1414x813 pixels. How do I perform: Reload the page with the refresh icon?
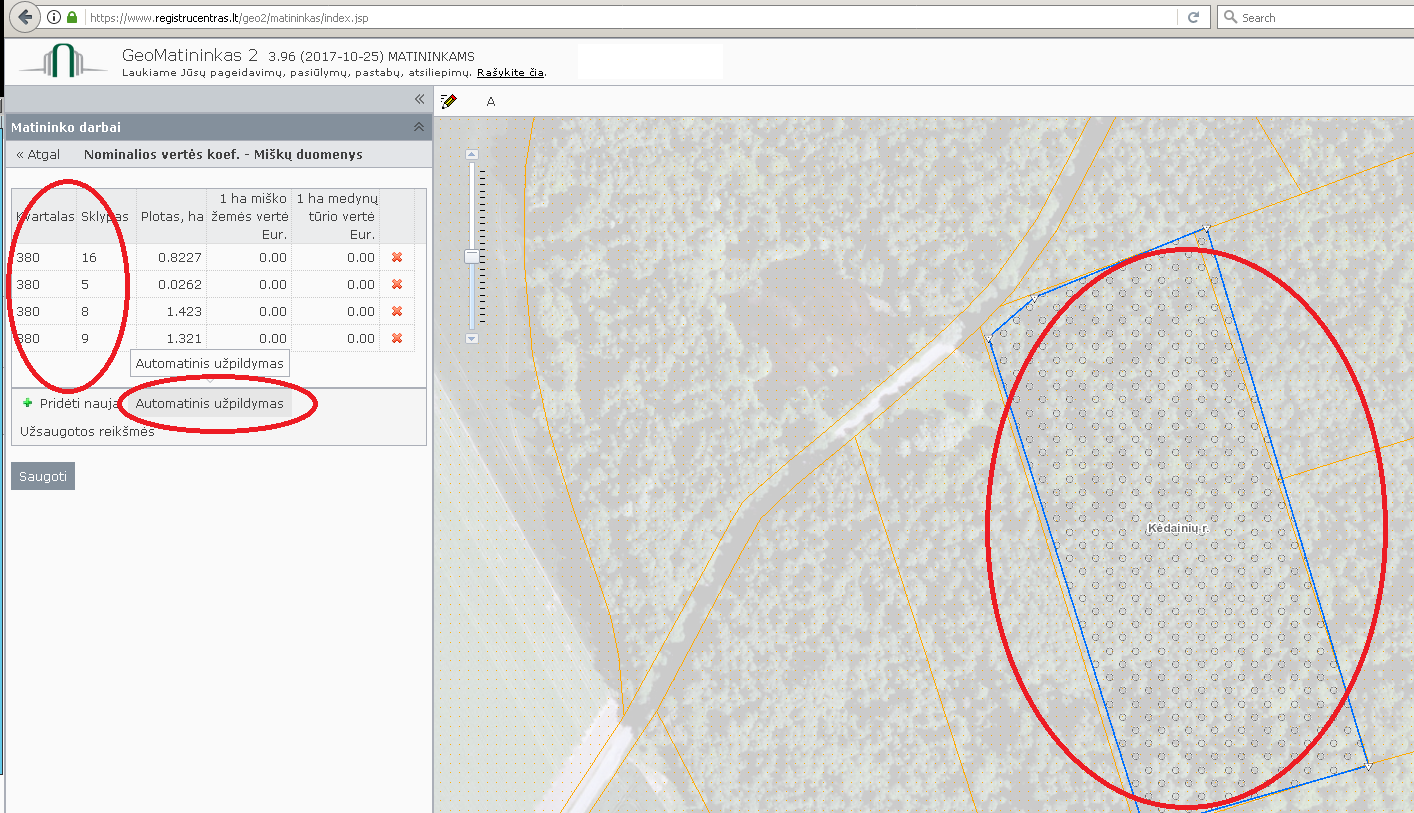click(x=1193, y=17)
